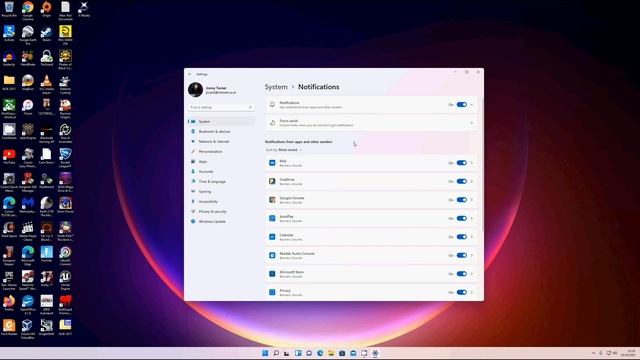Image resolution: width=640 pixels, height=360 pixels.
Task: Switch off Microsoft Store notifications toggle
Action: (x=462, y=274)
